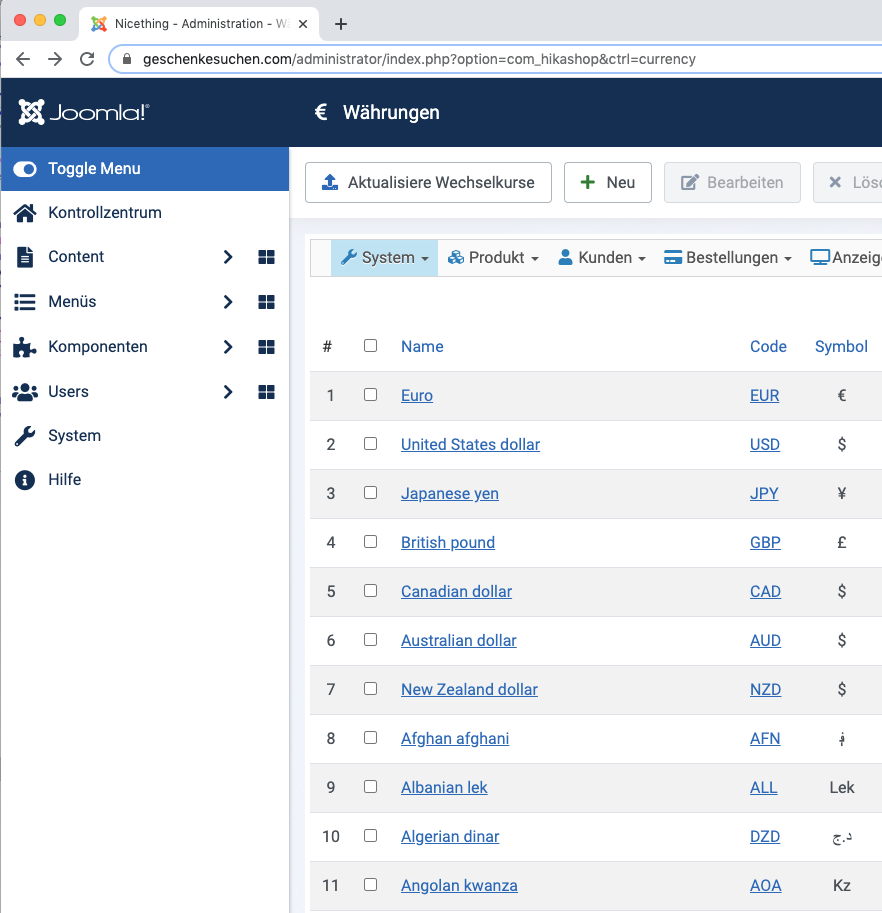Expand the Menüs submenu chevron
Image resolution: width=882 pixels, height=913 pixels.
click(228, 302)
